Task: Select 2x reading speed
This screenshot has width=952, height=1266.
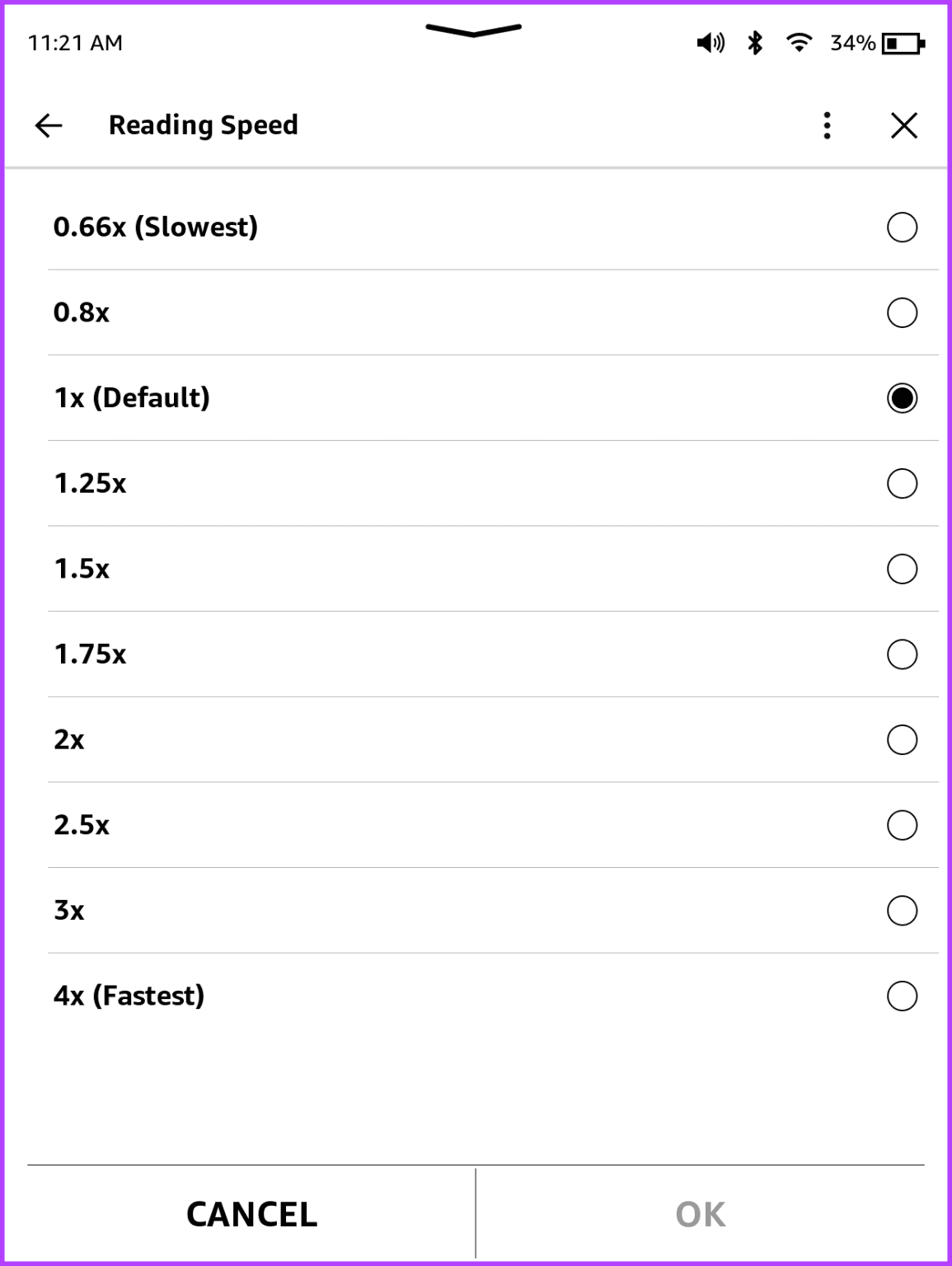Action: click(902, 740)
